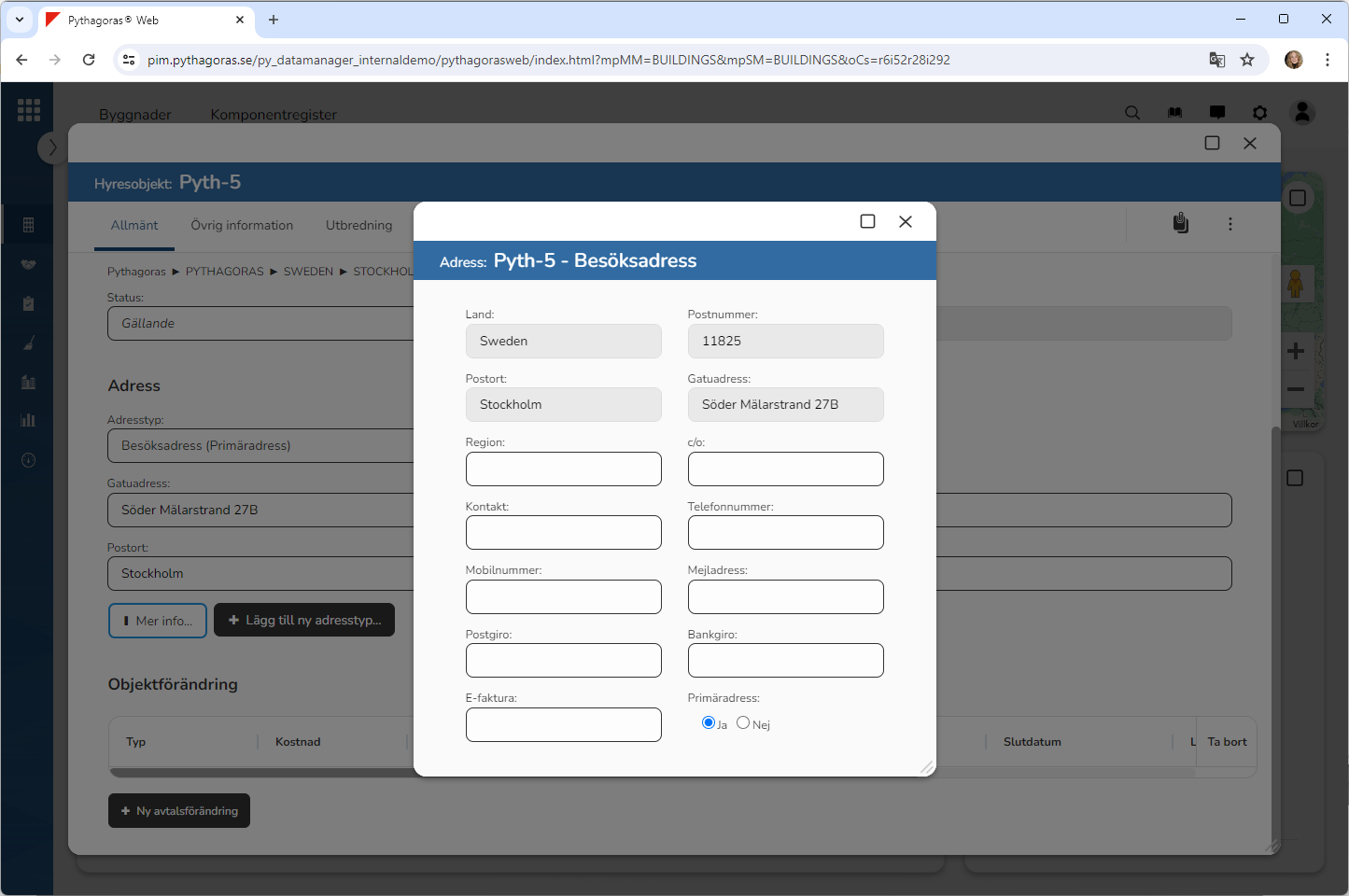Click the 'Ny avtalsförändring' button
Image resolution: width=1349 pixels, height=896 pixels.
click(x=179, y=810)
